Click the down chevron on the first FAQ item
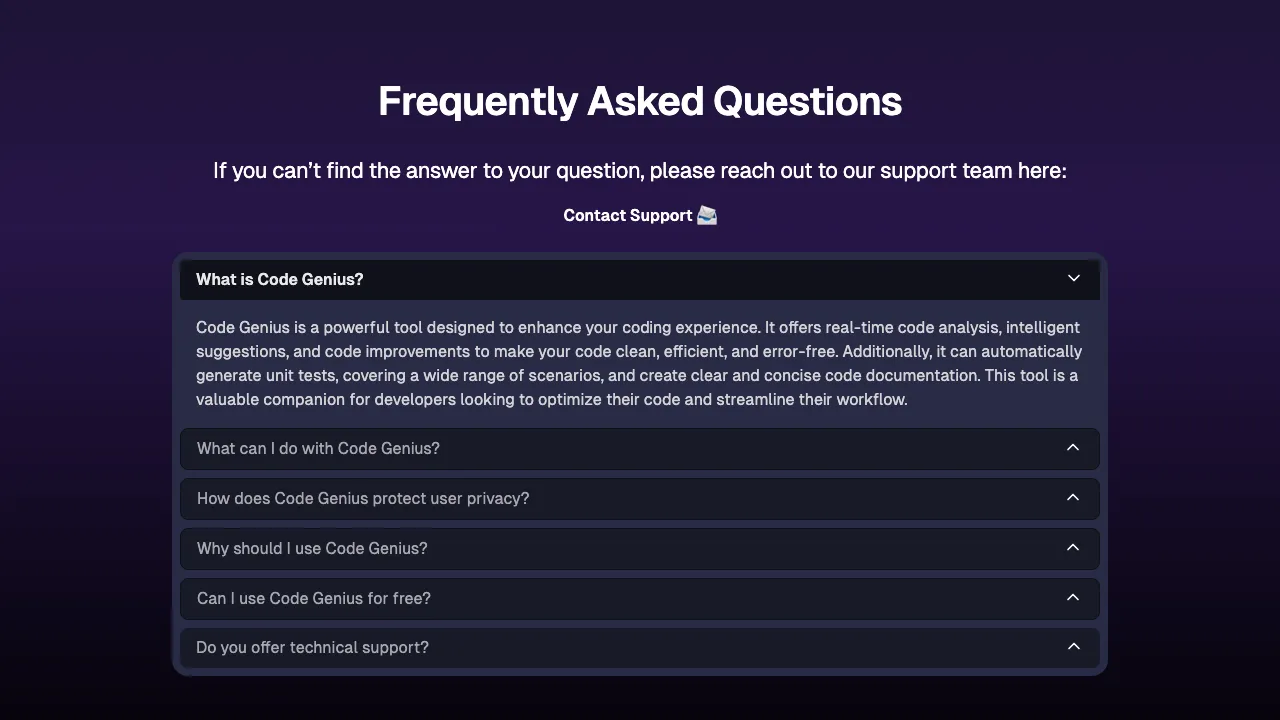This screenshot has width=1280, height=720. click(x=1073, y=279)
